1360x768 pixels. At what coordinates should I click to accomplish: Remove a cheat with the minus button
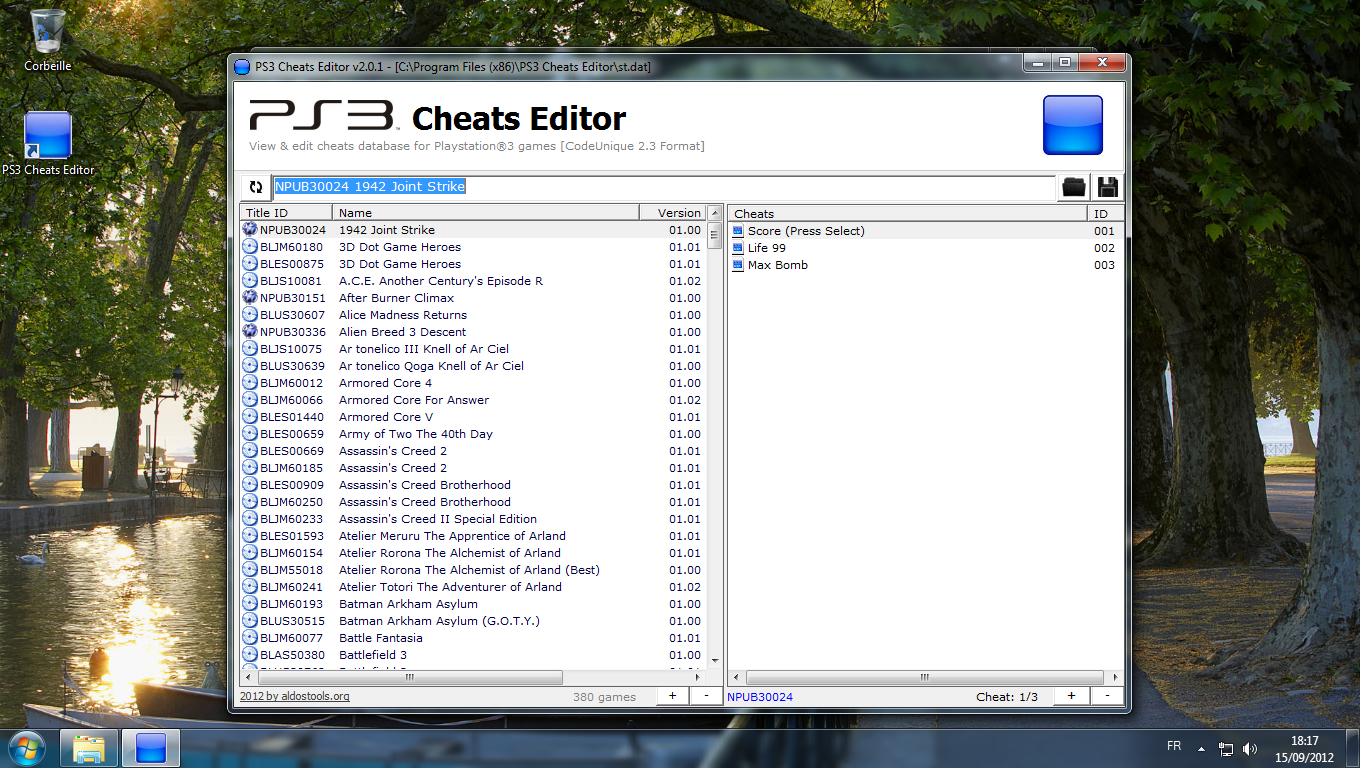point(1107,696)
